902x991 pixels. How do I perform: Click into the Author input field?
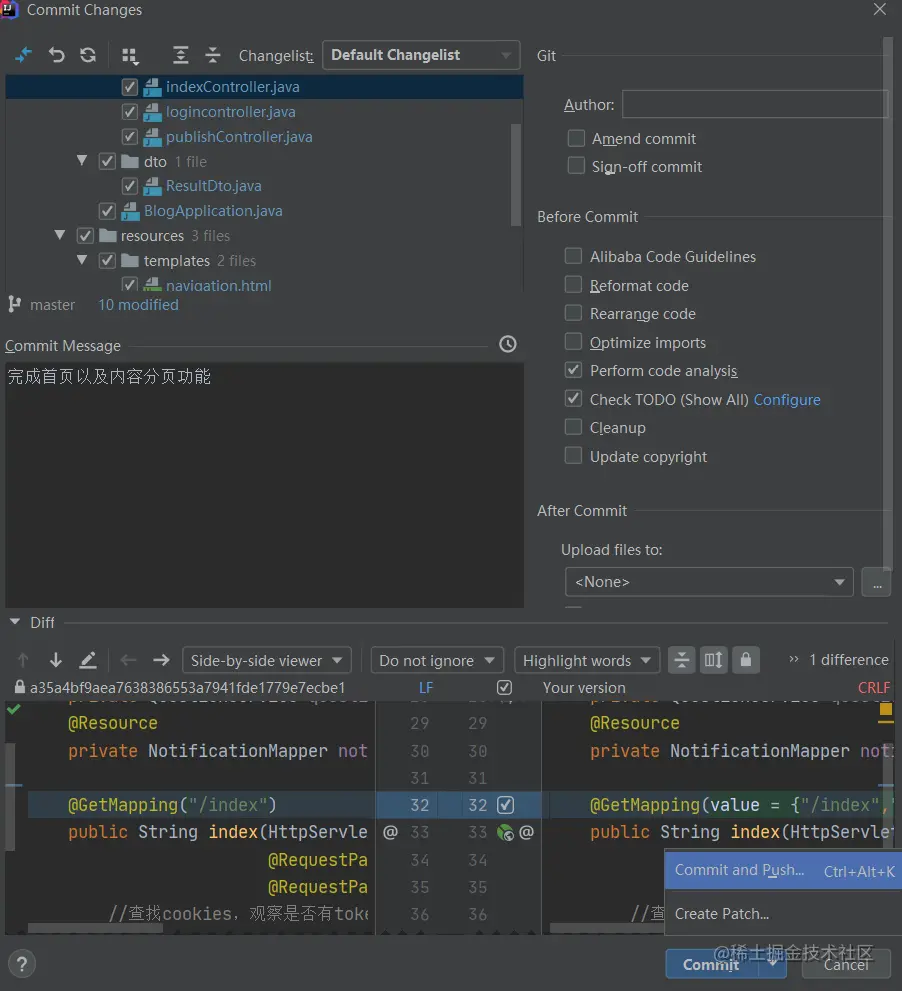coord(755,104)
